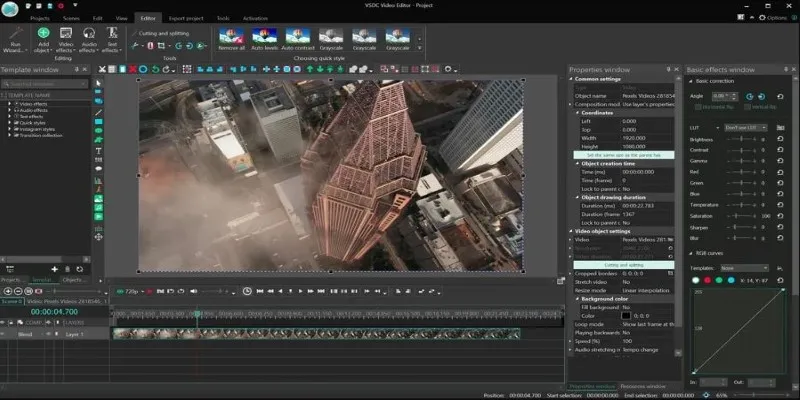Expand the Transition collection tree item
800x400 pixels.
(9, 136)
